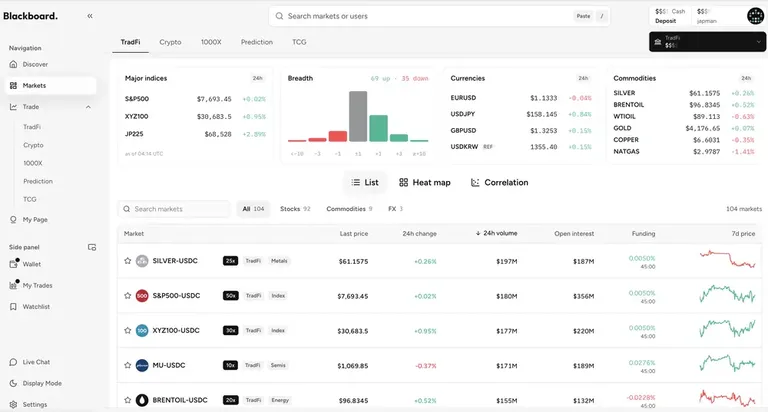Viewport: 768px width, 412px height.
Task: Select Prediction under Trade in sidebar
Action: [x=38, y=181]
